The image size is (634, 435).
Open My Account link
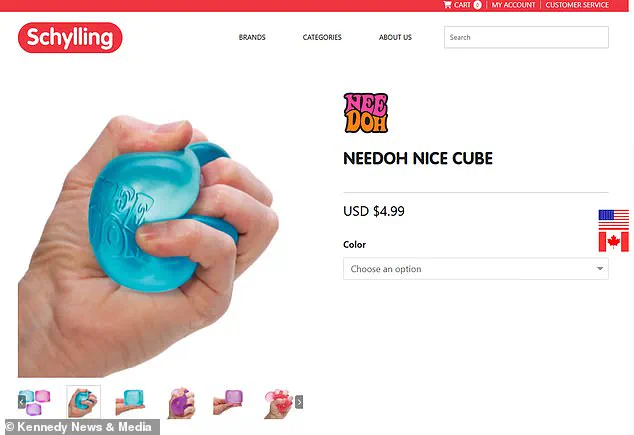[x=513, y=5]
